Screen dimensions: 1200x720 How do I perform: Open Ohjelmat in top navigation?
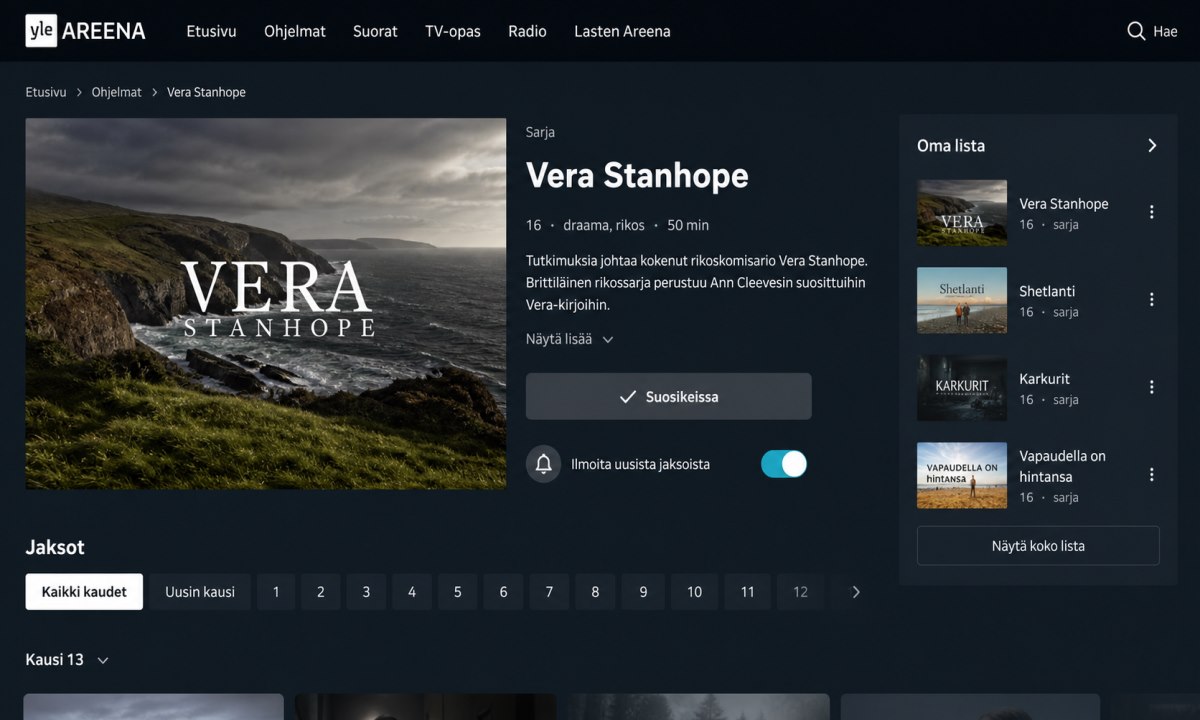tap(295, 31)
